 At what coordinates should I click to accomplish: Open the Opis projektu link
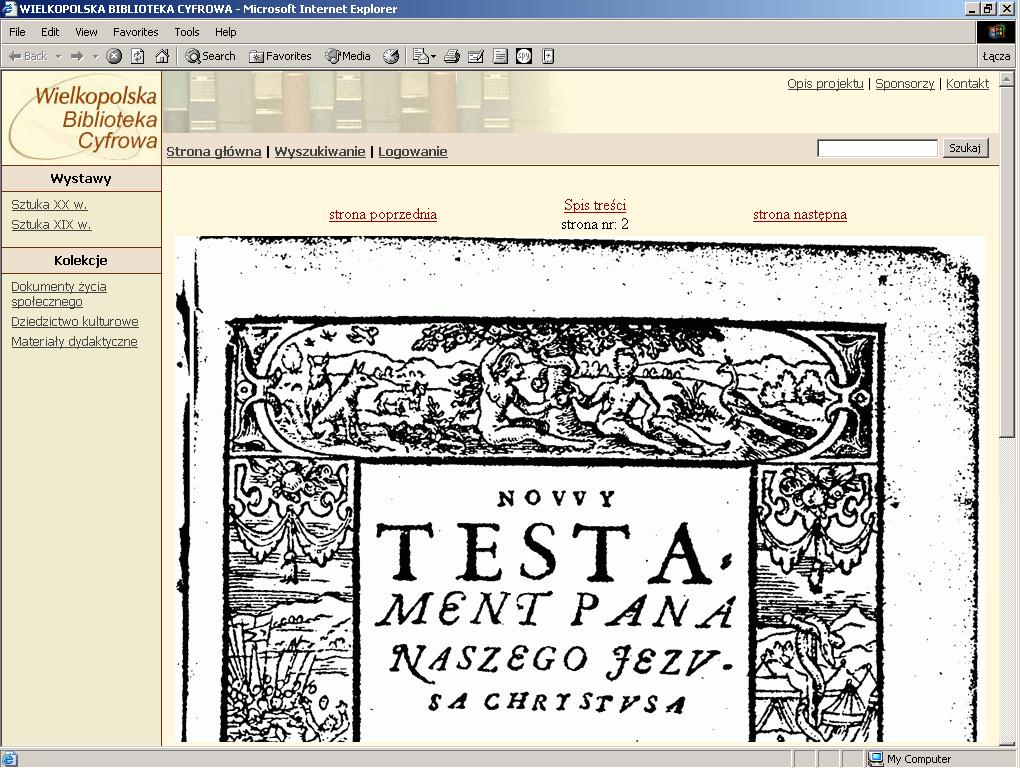pyautogui.click(x=825, y=83)
